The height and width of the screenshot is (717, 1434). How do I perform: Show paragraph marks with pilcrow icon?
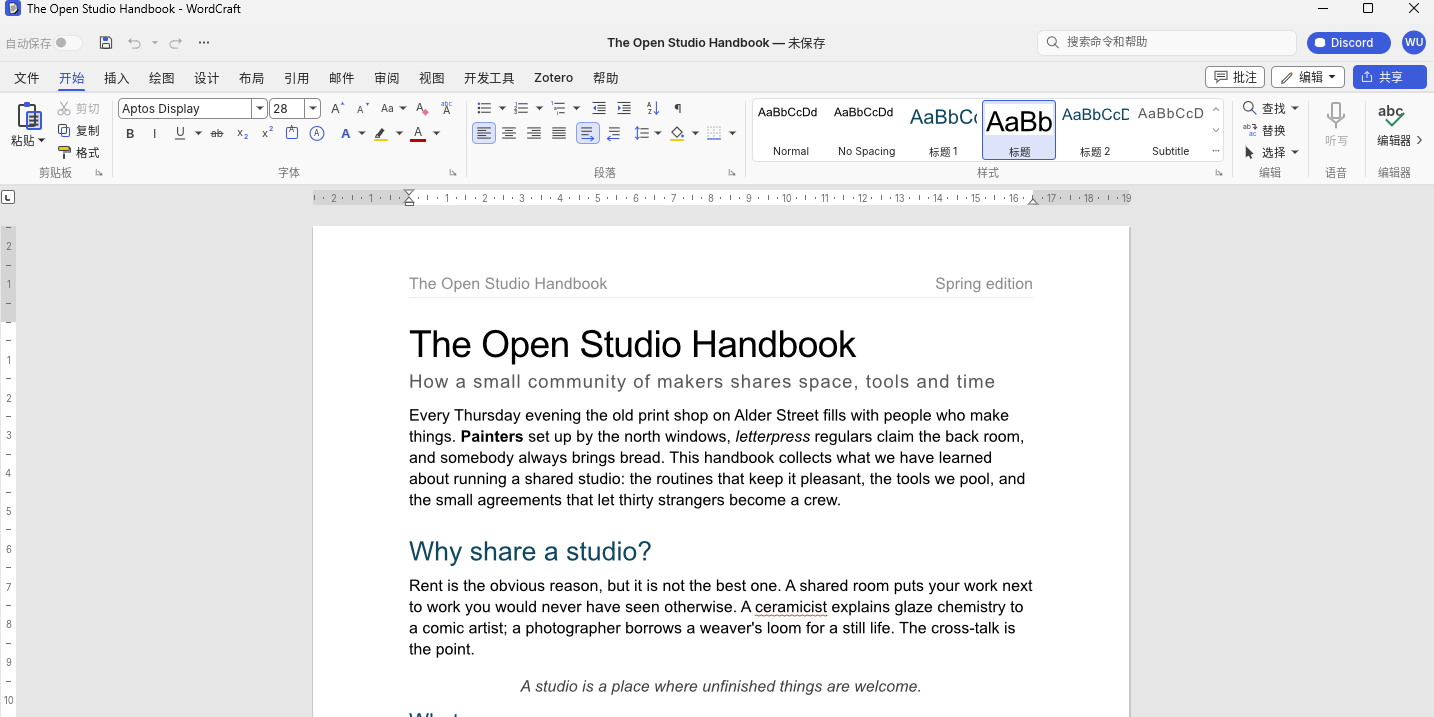pos(678,108)
